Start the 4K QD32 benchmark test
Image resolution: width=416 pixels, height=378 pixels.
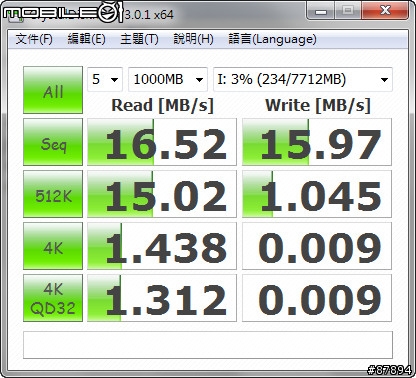[x=53, y=298]
